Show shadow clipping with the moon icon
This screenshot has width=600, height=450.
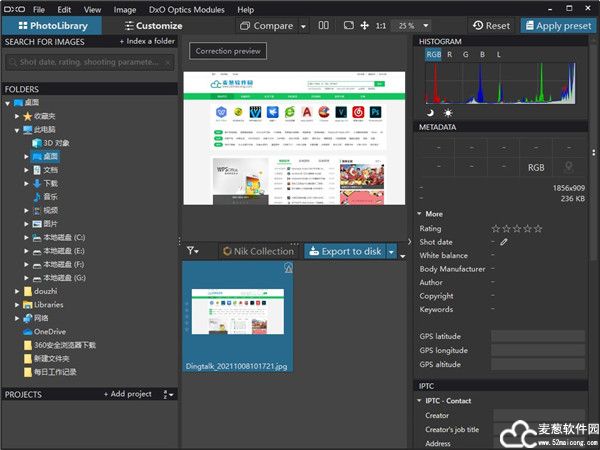click(x=431, y=112)
